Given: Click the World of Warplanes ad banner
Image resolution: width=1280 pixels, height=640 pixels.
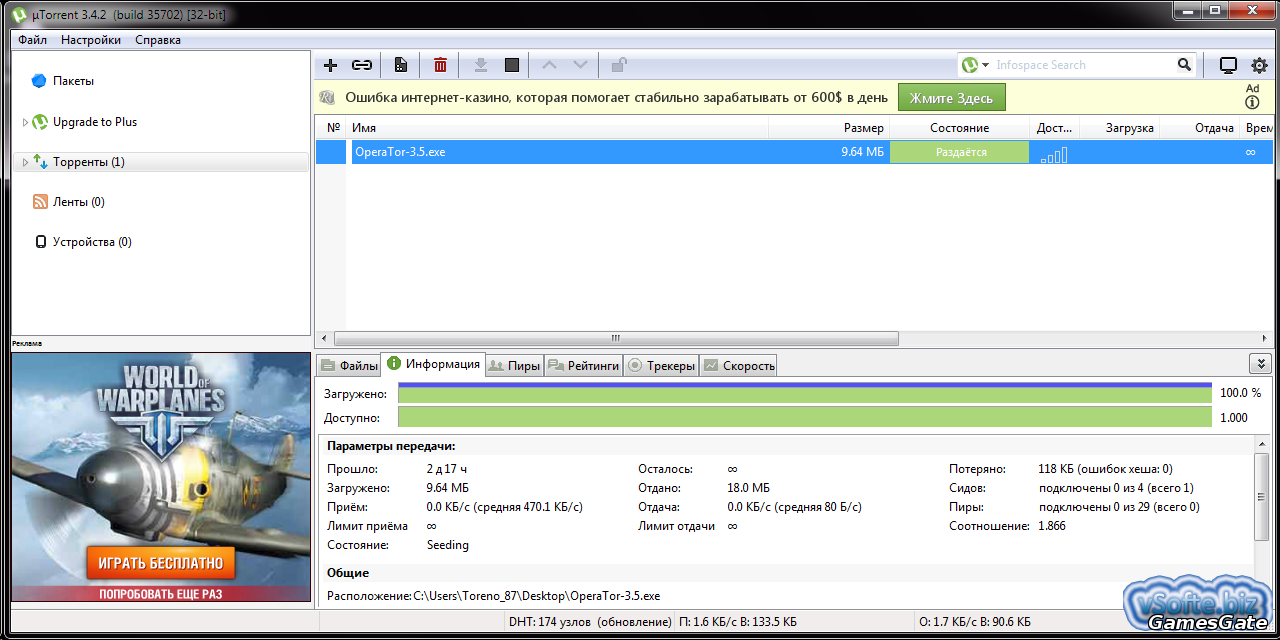Looking at the screenshot, I should point(161,477).
